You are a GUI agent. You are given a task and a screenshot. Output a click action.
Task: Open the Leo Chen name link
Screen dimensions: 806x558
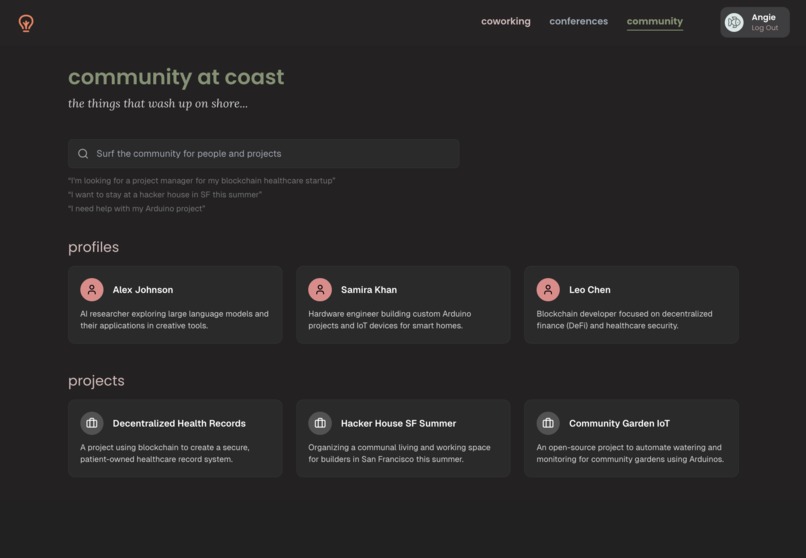[590, 290]
